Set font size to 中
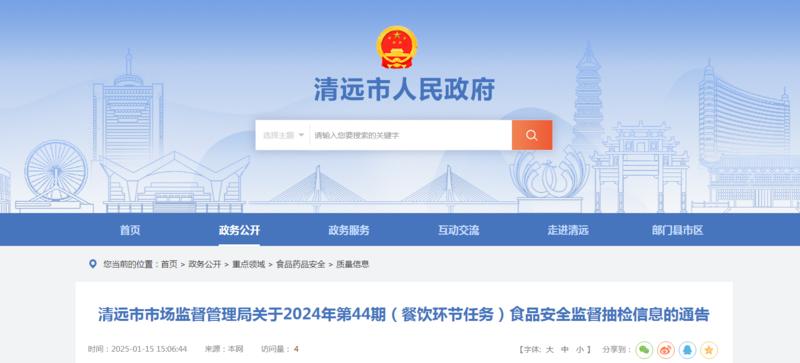800x363 pixels. [564, 350]
